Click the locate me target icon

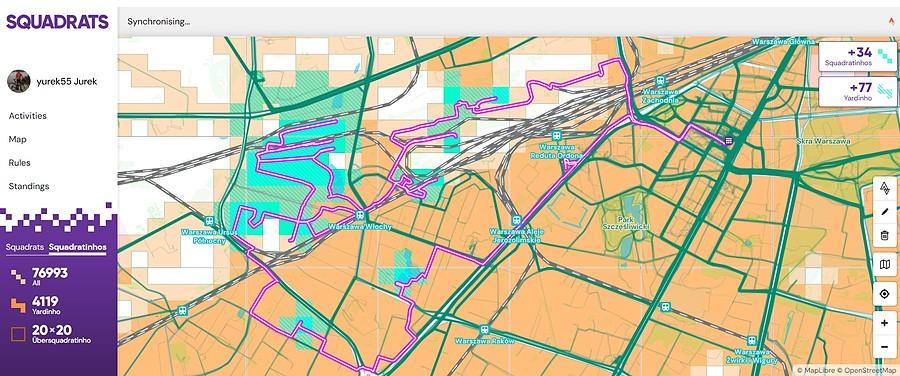click(x=885, y=294)
